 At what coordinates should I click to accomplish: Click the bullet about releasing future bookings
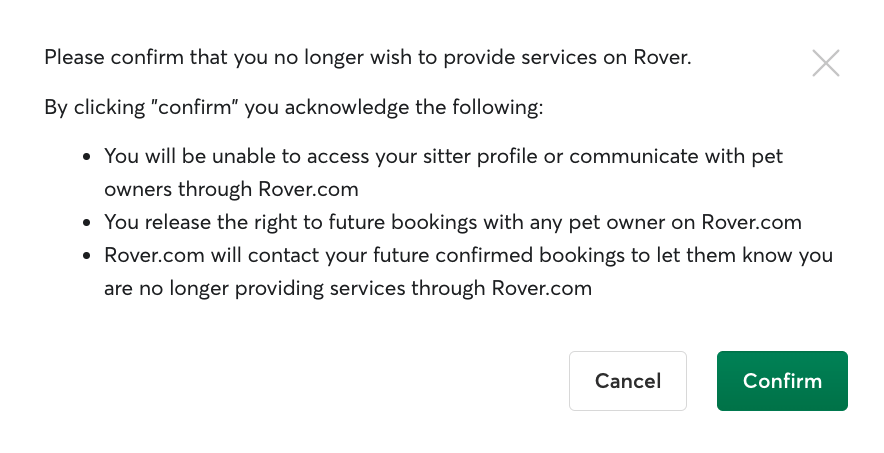click(x=453, y=222)
